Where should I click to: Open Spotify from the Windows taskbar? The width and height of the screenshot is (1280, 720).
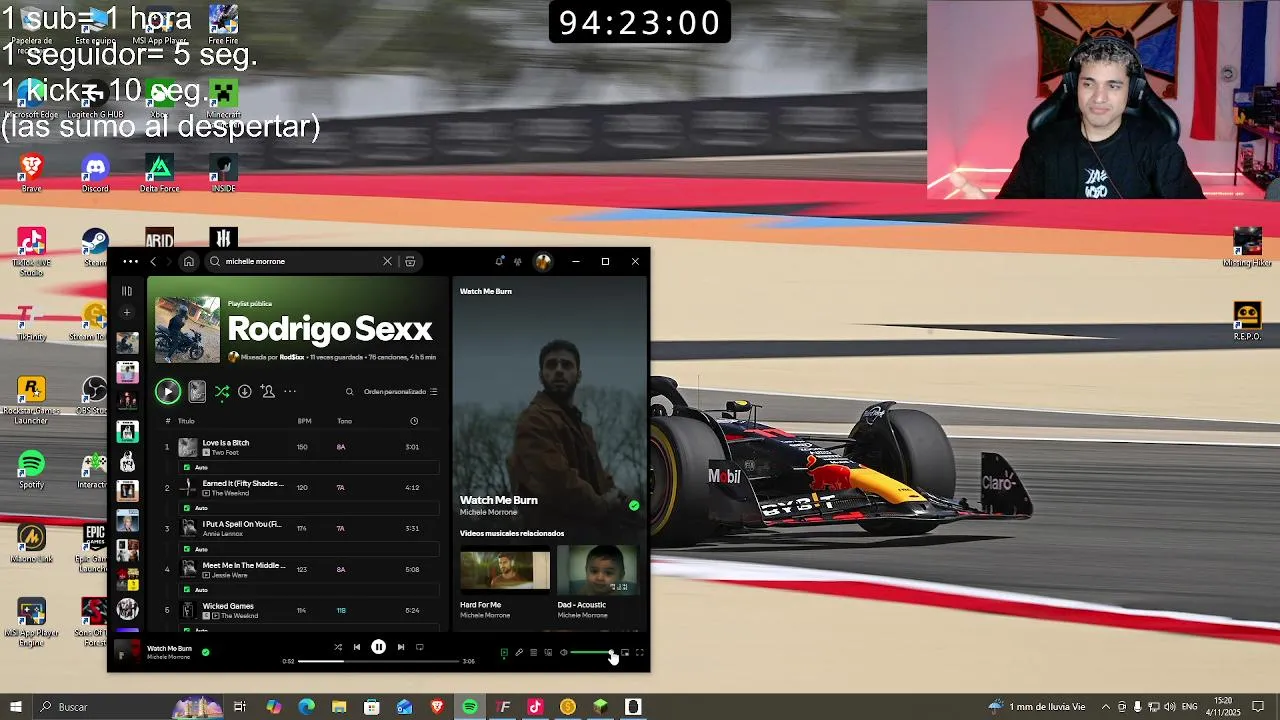[470, 707]
